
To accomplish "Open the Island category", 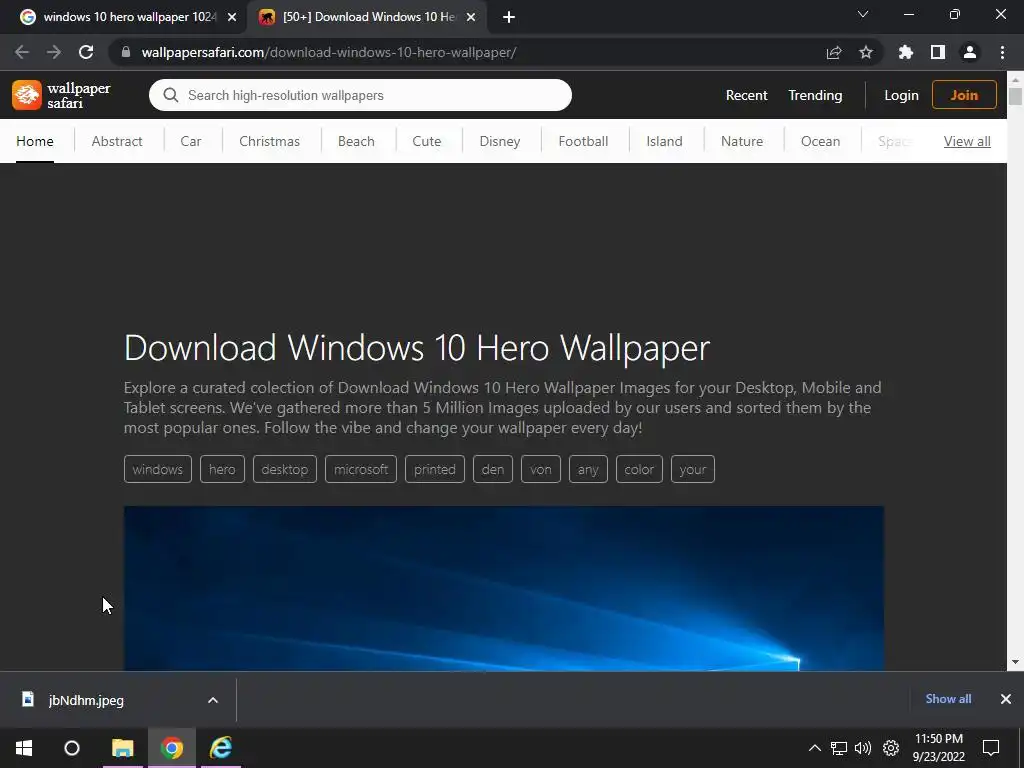I will [664, 141].
